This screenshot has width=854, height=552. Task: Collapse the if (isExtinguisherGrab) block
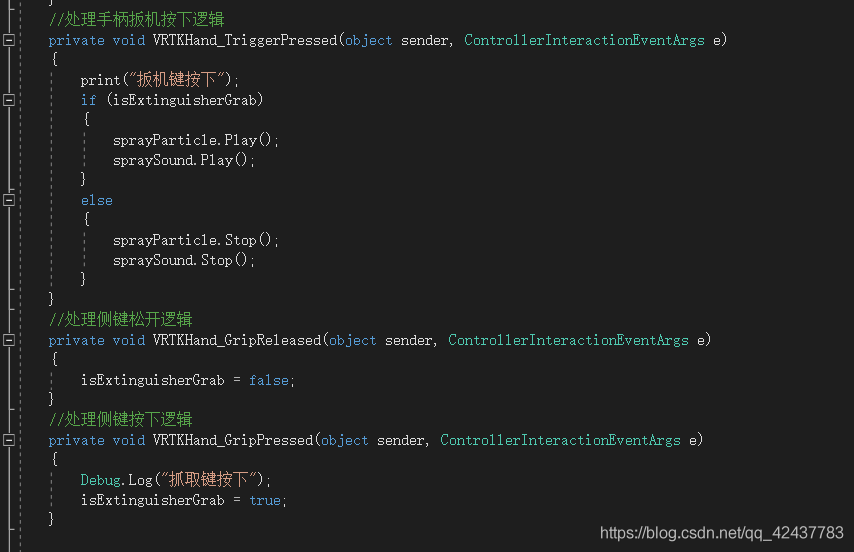click(9, 100)
